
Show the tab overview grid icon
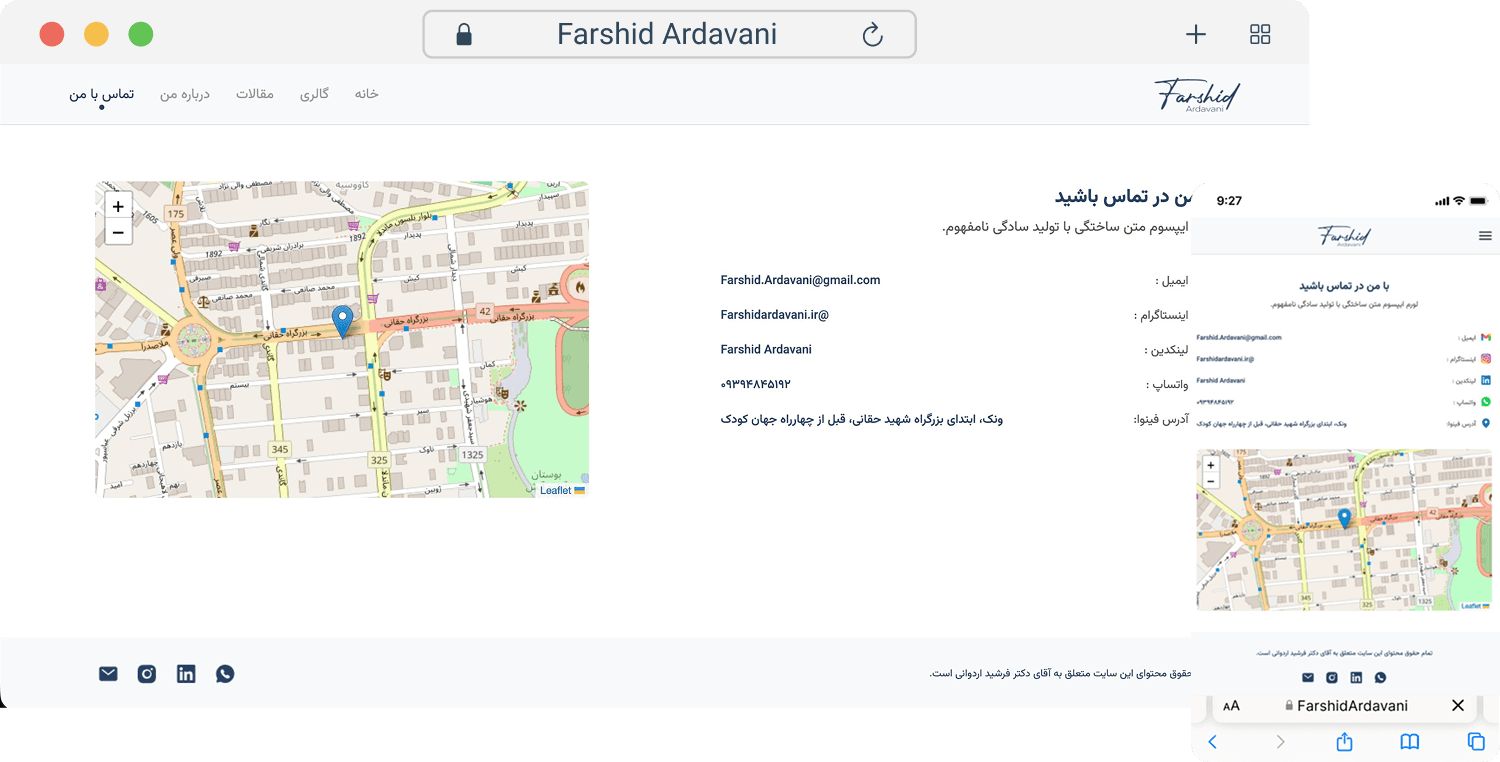1260,35
